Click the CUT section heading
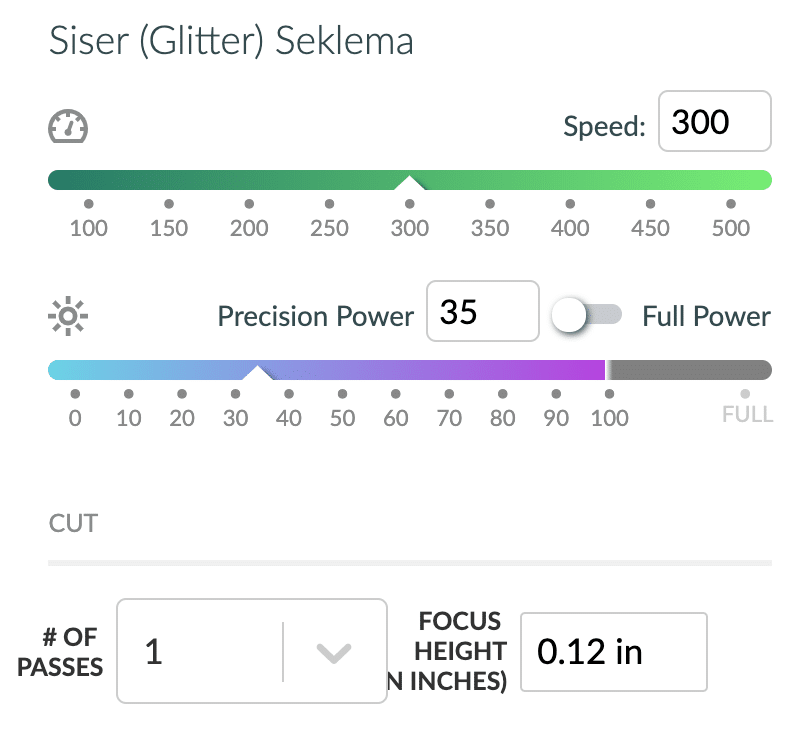Viewport: 810px width, 746px height. (x=73, y=523)
